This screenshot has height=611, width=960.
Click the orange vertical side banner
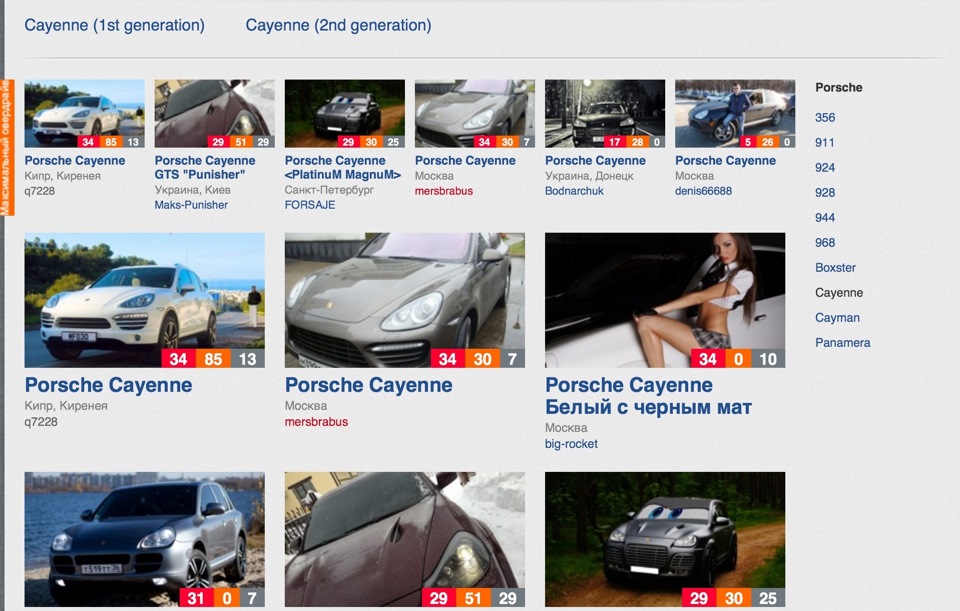[7, 147]
